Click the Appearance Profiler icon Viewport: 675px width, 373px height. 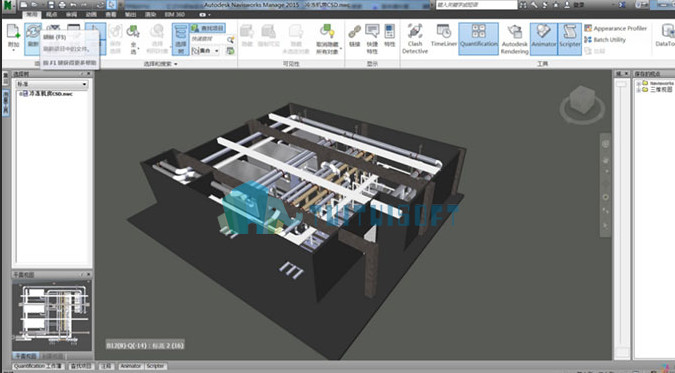(588, 28)
